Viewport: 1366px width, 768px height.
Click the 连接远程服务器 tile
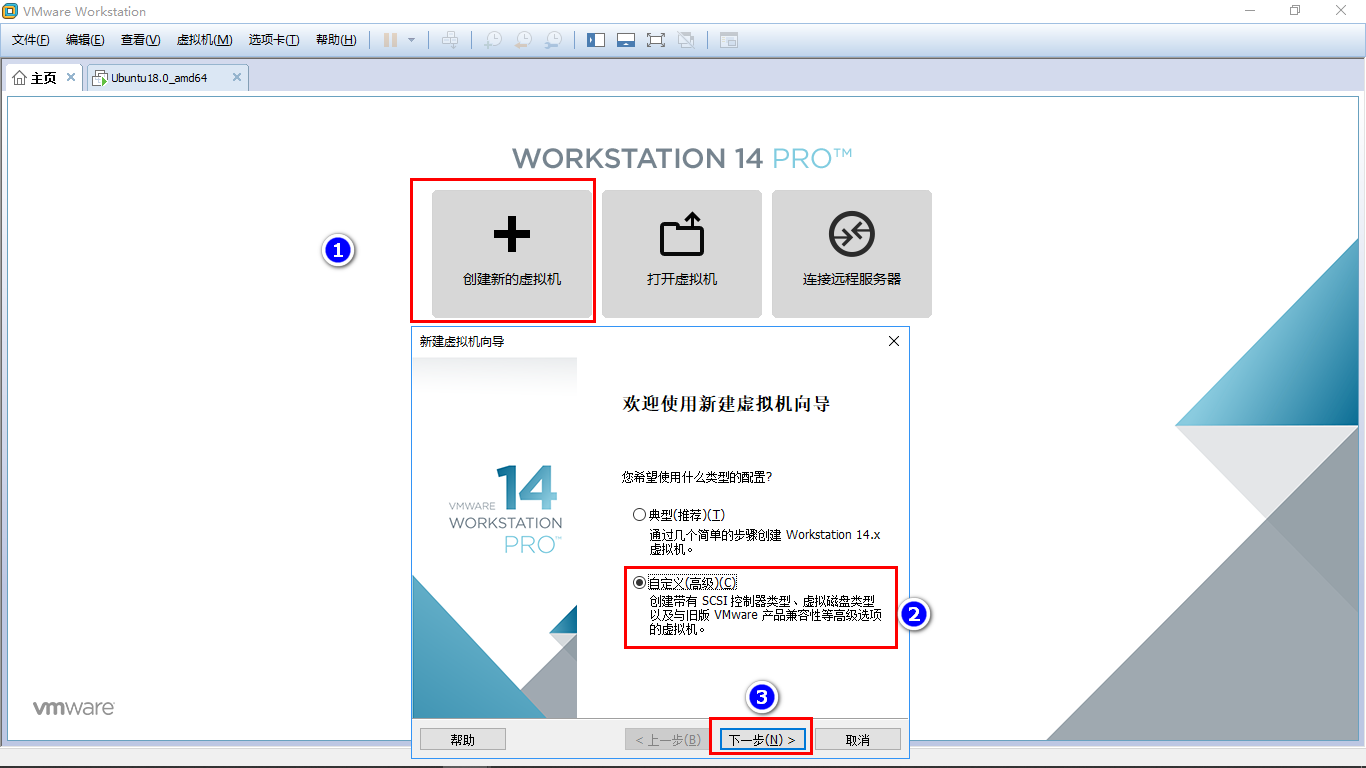click(x=852, y=254)
